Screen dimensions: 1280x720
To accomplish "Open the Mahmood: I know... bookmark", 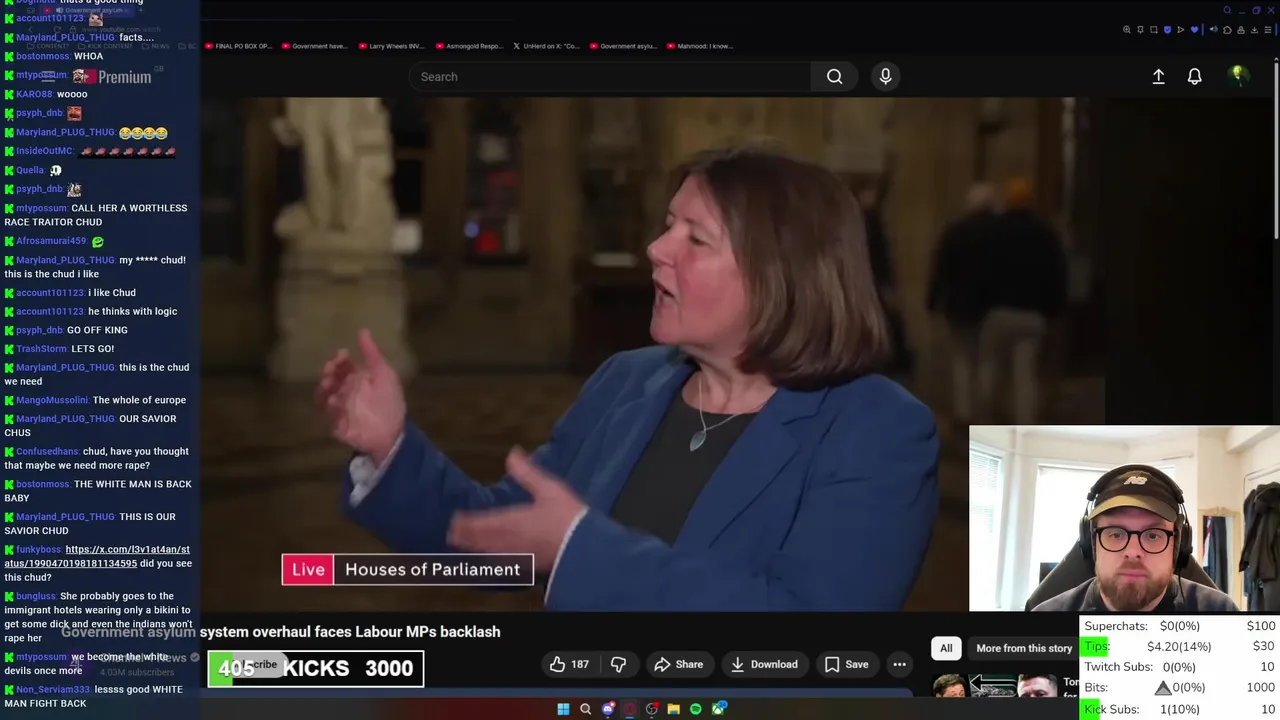I will (700, 46).
